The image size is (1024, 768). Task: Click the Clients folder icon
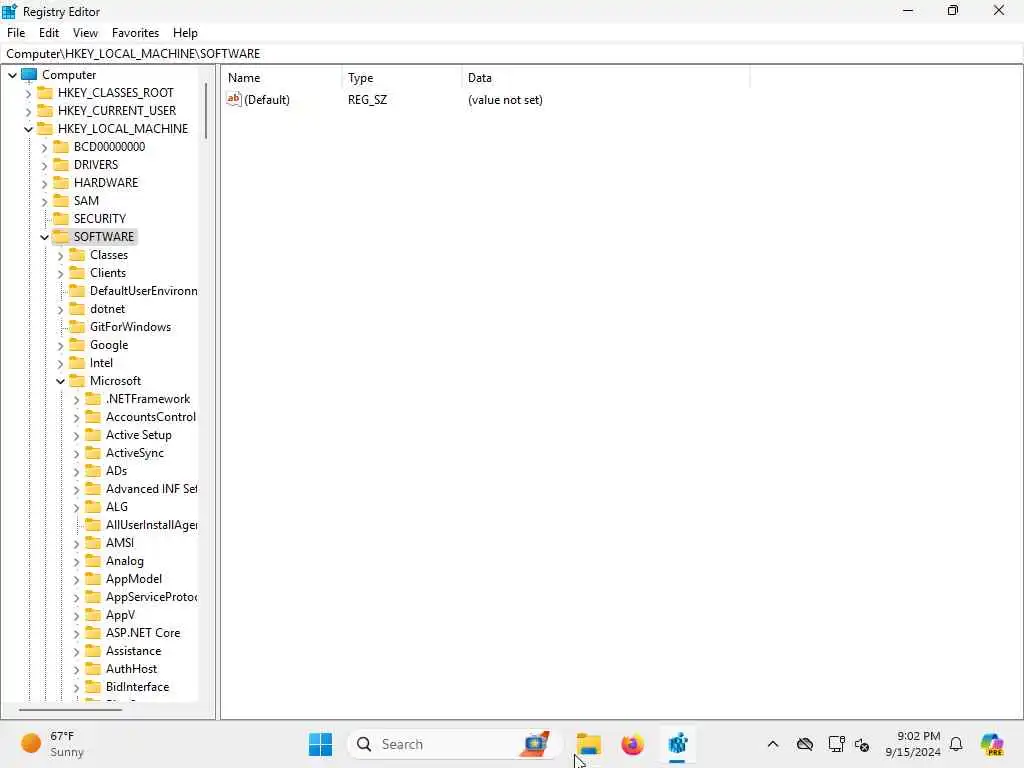pyautogui.click(x=77, y=272)
